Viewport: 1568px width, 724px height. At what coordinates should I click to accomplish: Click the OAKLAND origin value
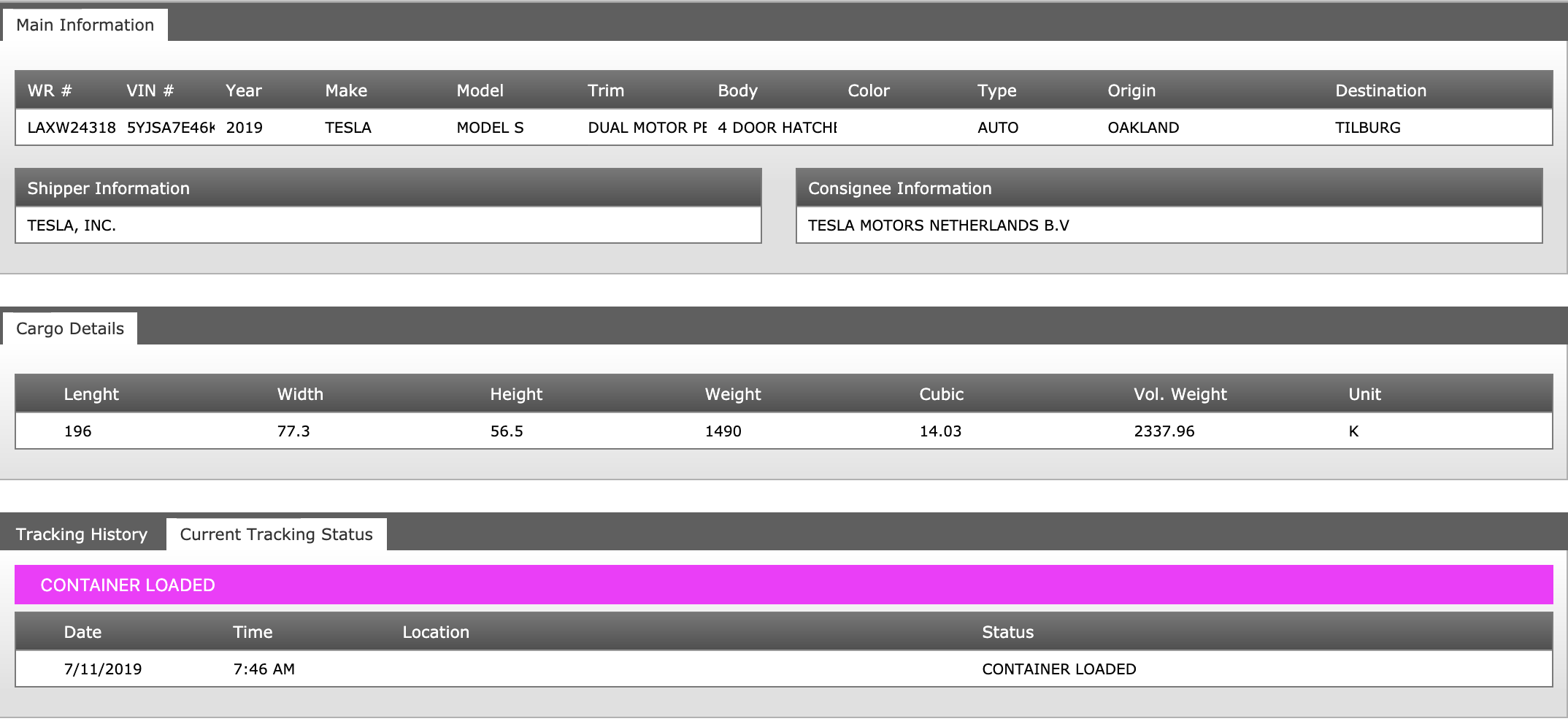1143,128
